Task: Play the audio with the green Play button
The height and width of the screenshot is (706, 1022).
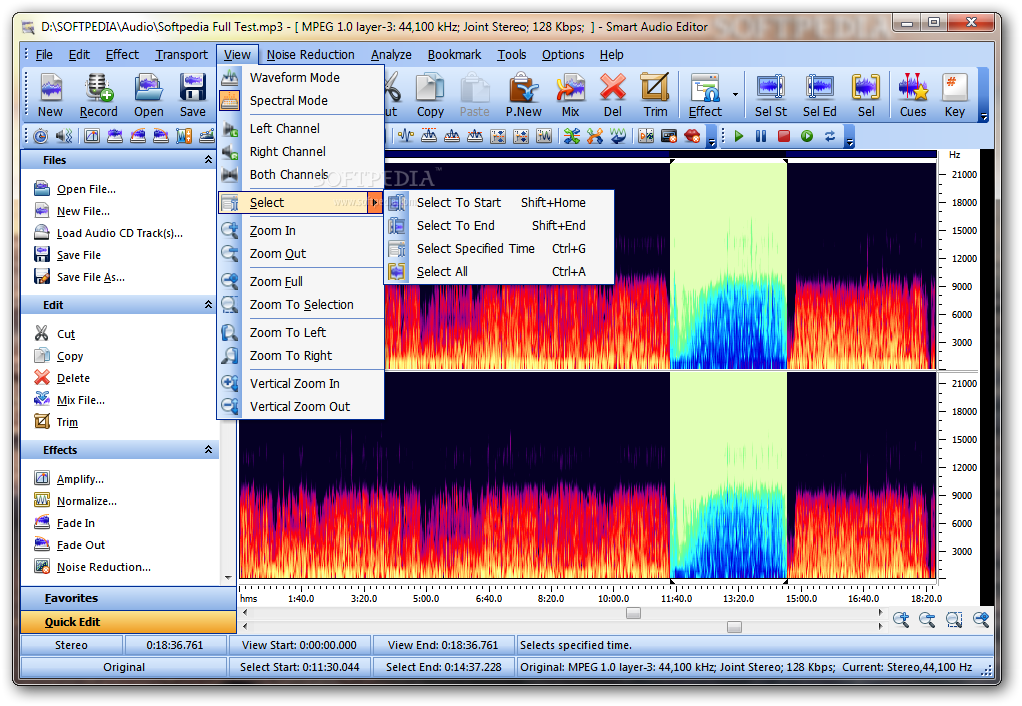Action: (x=738, y=136)
